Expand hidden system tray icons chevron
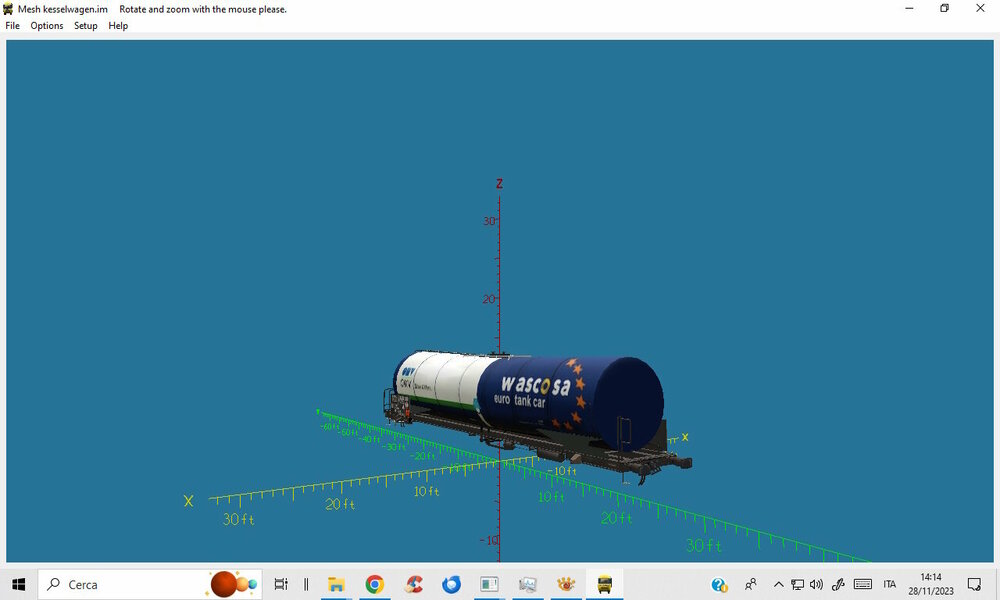The image size is (1000, 600). pos(779,584)
